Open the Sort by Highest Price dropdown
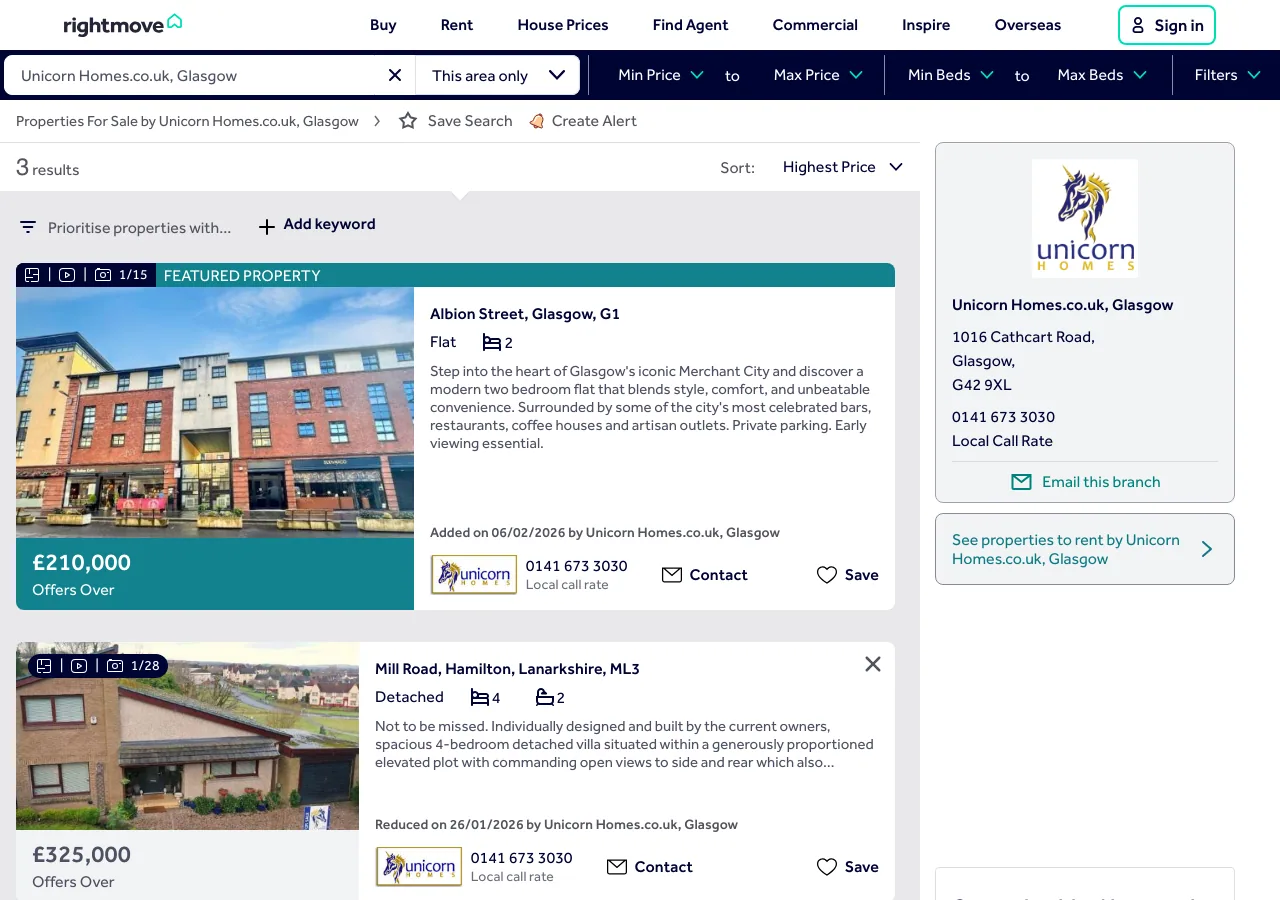The width and height of the screenshot is (1280, 900). coord(842,167)
